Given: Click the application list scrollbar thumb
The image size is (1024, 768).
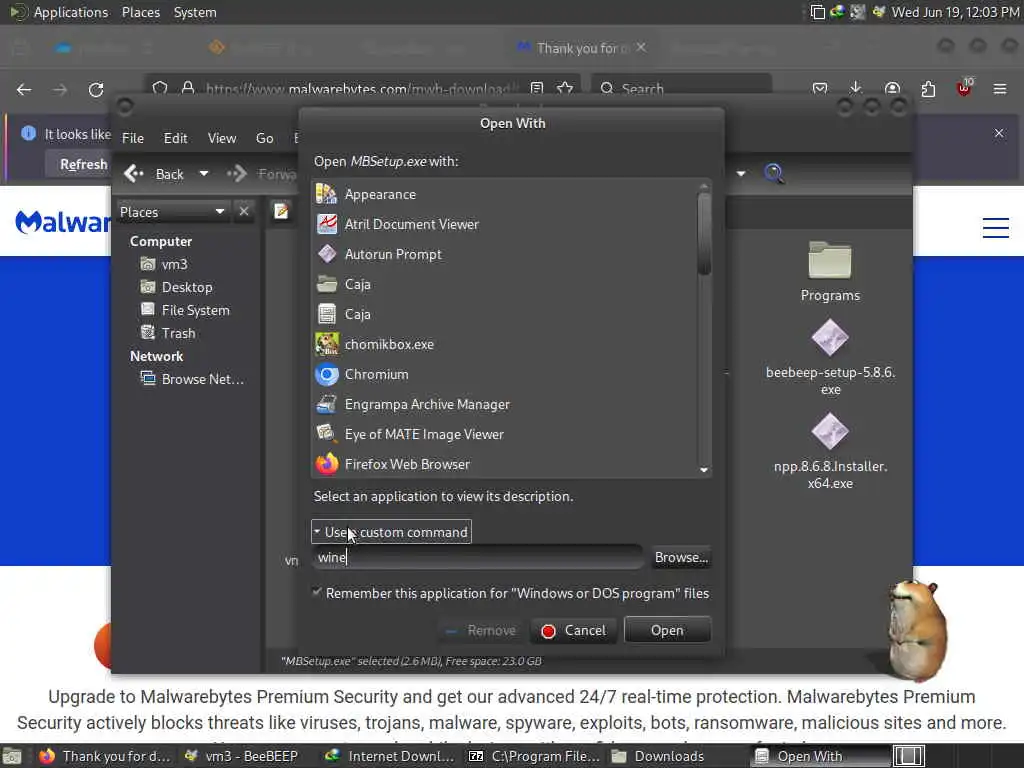Looking at the screenshot, I should (x=704, y=232).
